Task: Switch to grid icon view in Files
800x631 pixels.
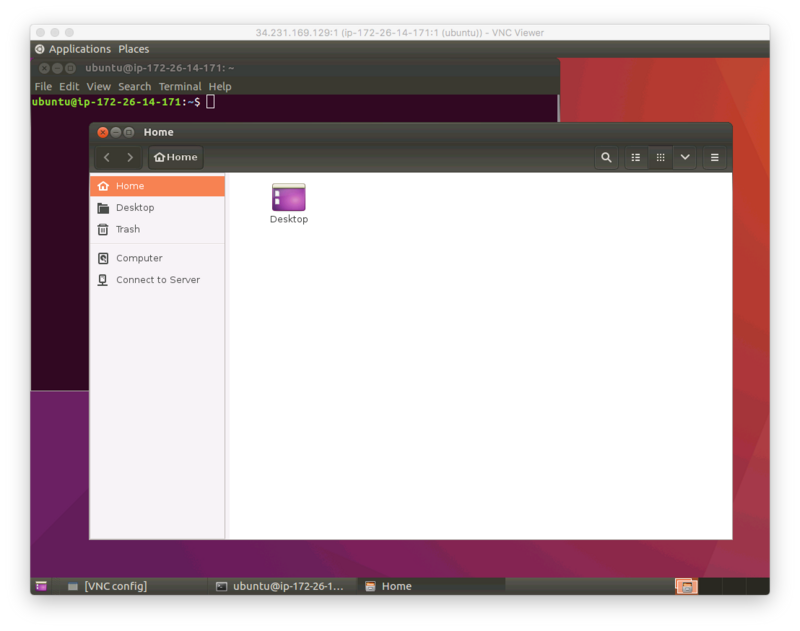Action: tap(660, 157)
